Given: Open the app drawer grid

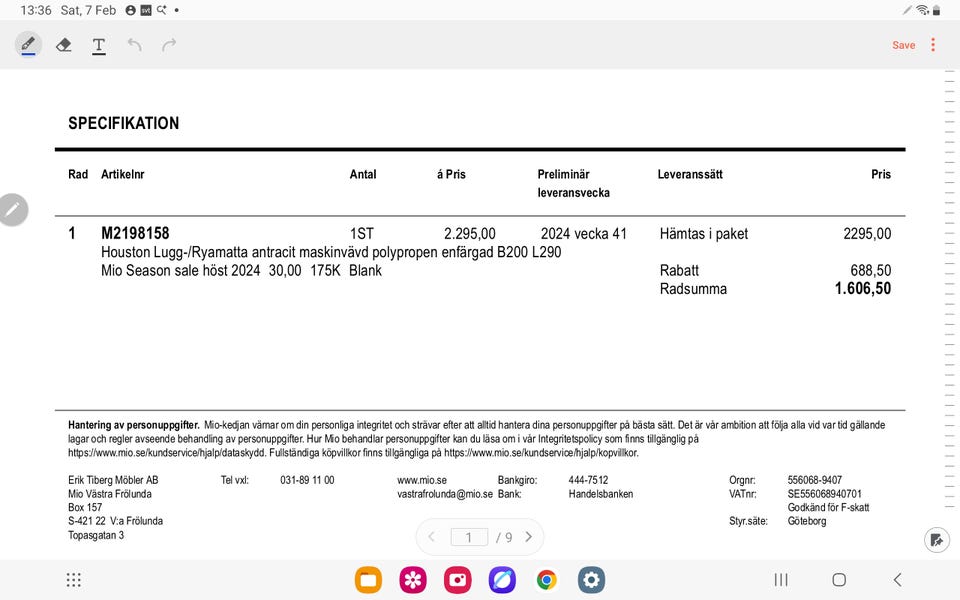Looking at the screenshot, I should 73,580.
